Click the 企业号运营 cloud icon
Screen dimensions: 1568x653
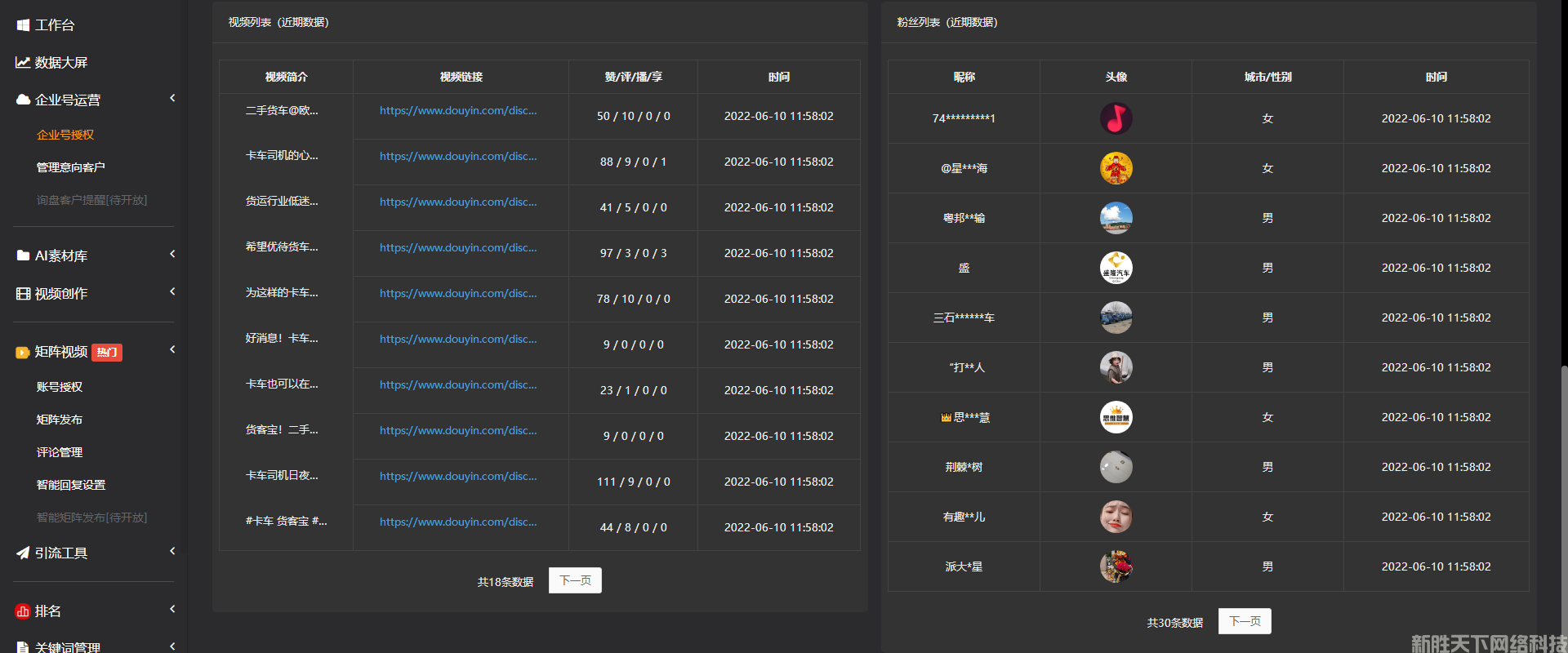coord(23,100)
